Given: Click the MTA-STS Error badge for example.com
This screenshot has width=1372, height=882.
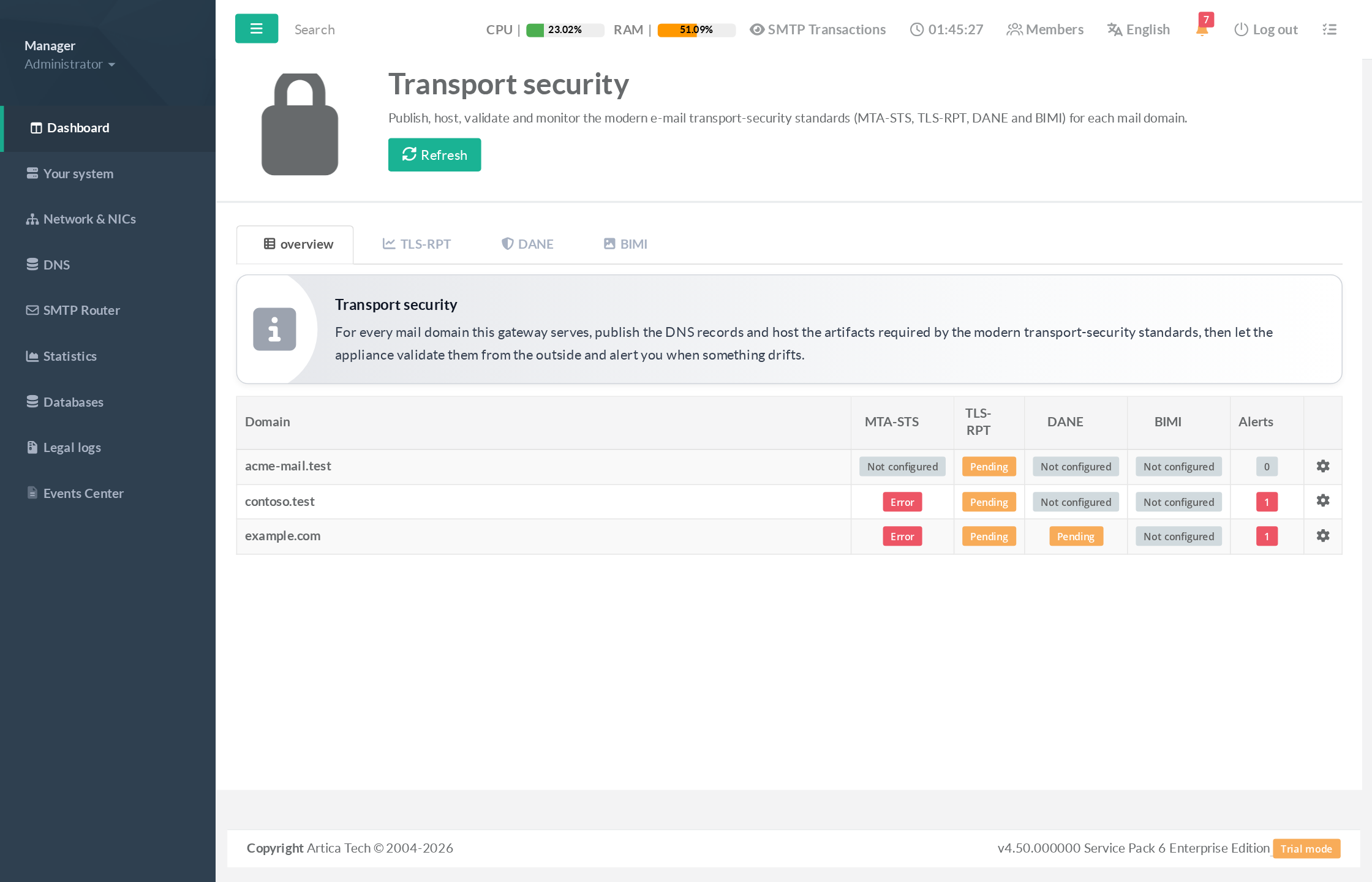Looking at the screenshot, I should [x=902, y=537].
